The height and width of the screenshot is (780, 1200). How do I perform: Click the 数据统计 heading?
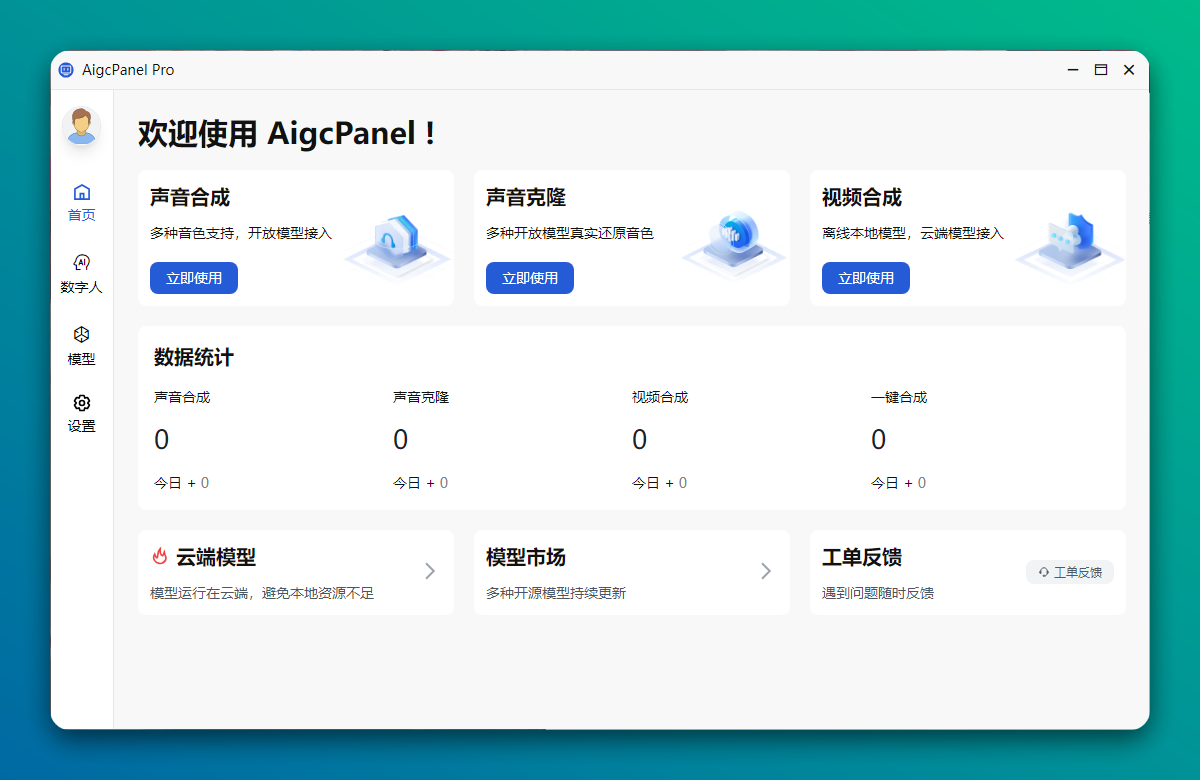pyautogui.click(x=194, y=357)
